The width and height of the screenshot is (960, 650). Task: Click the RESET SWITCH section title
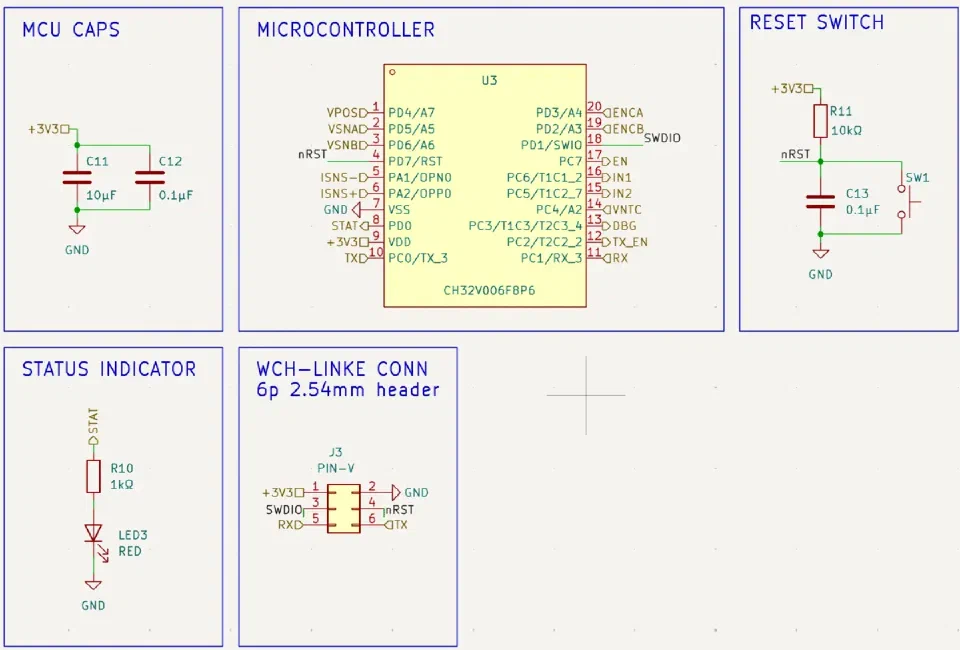coord(817,23)
